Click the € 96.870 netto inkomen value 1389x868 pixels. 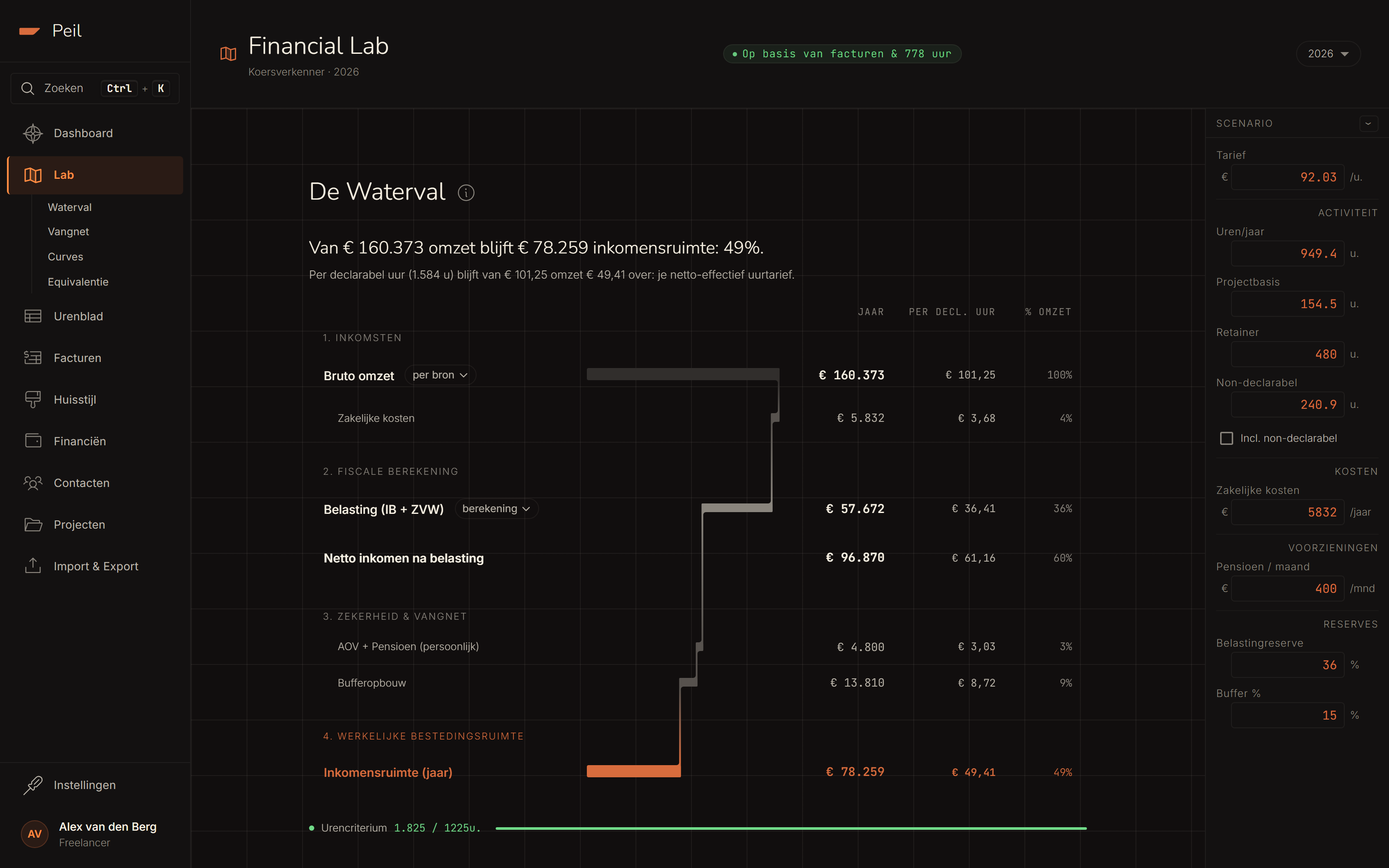[855, 557]
